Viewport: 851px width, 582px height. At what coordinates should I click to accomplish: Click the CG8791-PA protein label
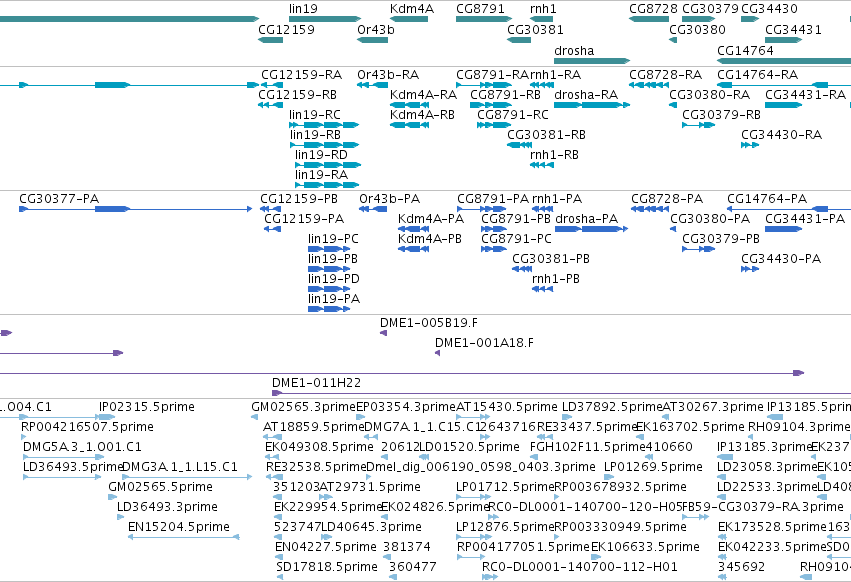[493, 199]
